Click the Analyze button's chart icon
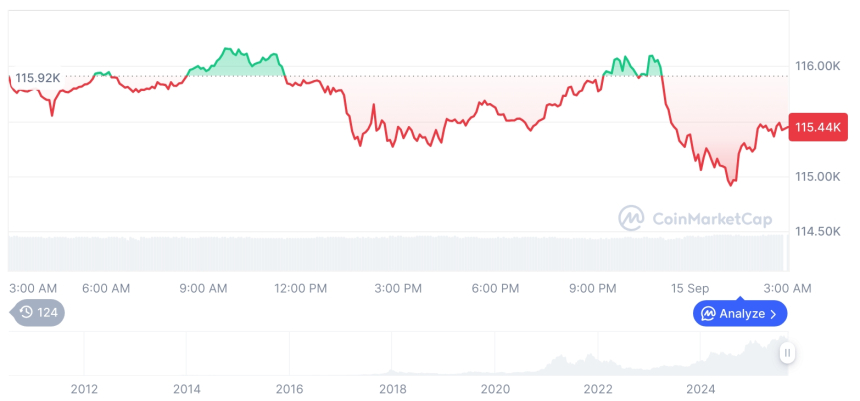860x401 pixels. tap(708, 314)
